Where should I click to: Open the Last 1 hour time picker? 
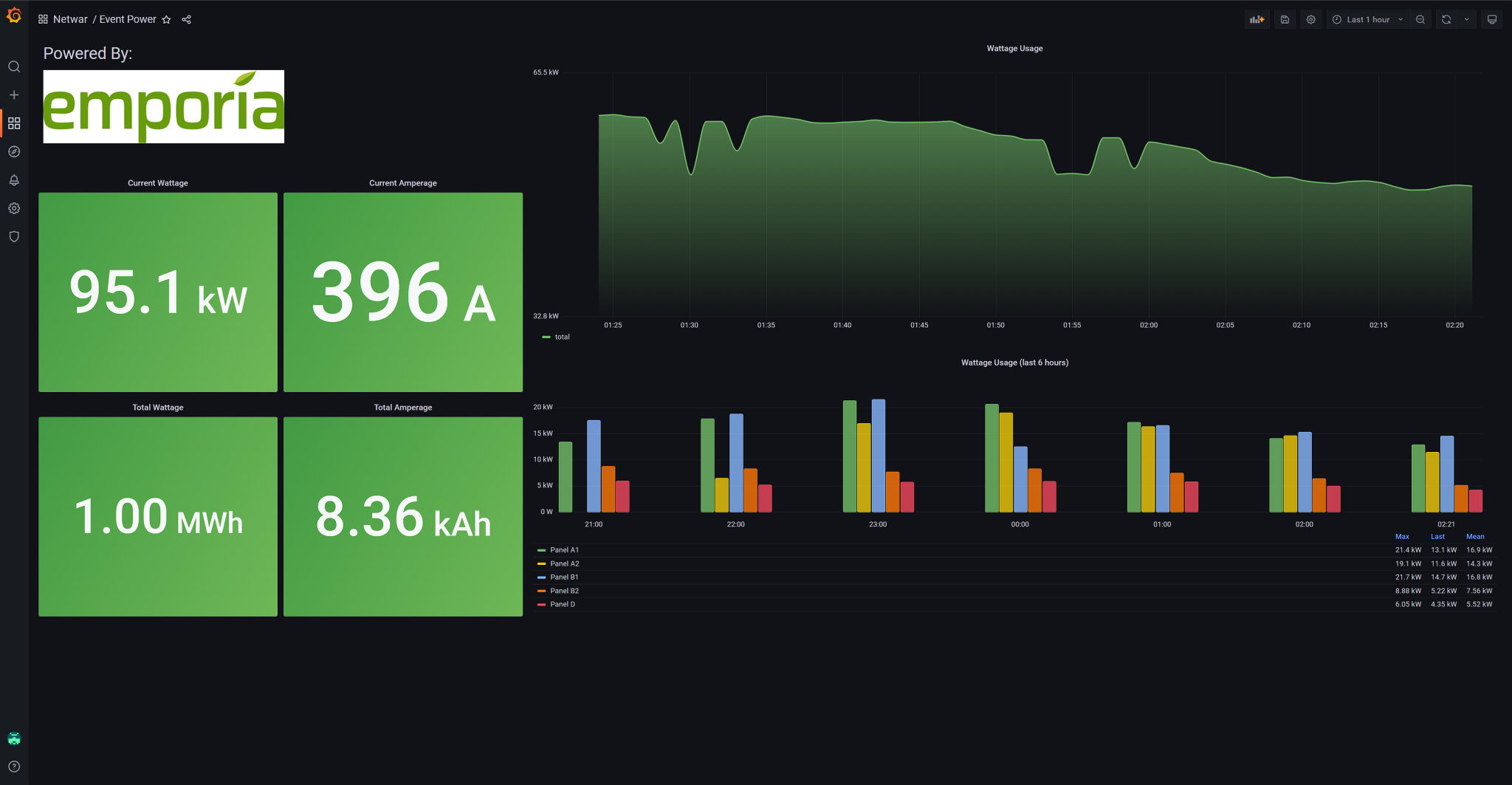coord(1367,20)
